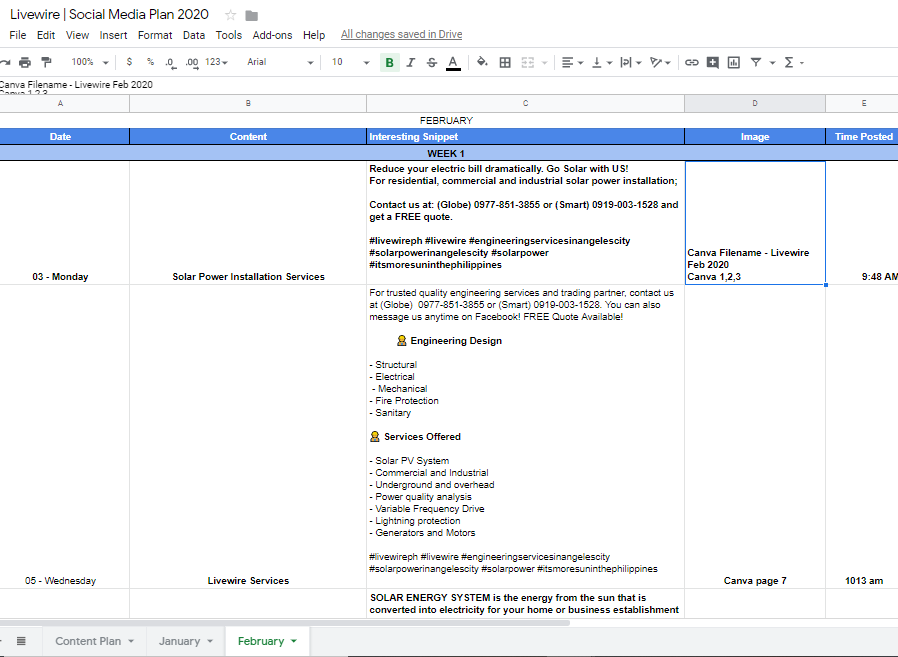
Task: Click the horizontal scrollbar
Action: point(285,623)
